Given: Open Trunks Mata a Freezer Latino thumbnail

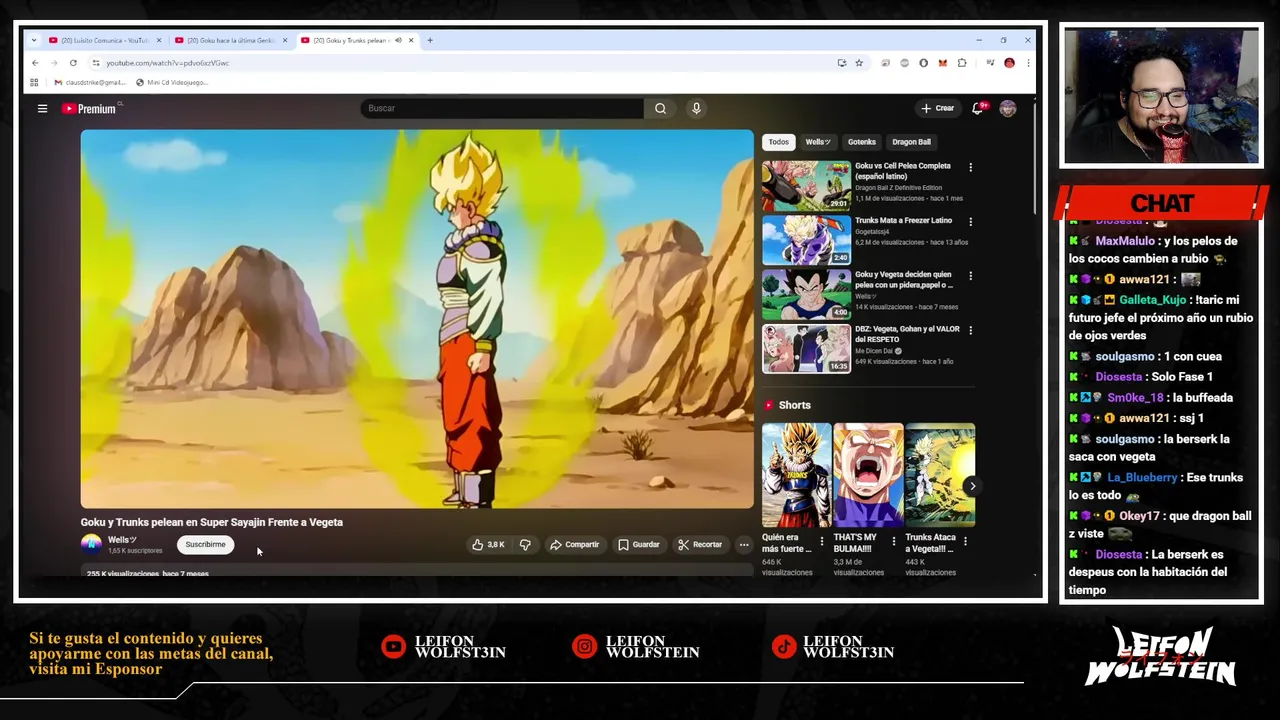Looking at the screenshot, I should 806,240.
